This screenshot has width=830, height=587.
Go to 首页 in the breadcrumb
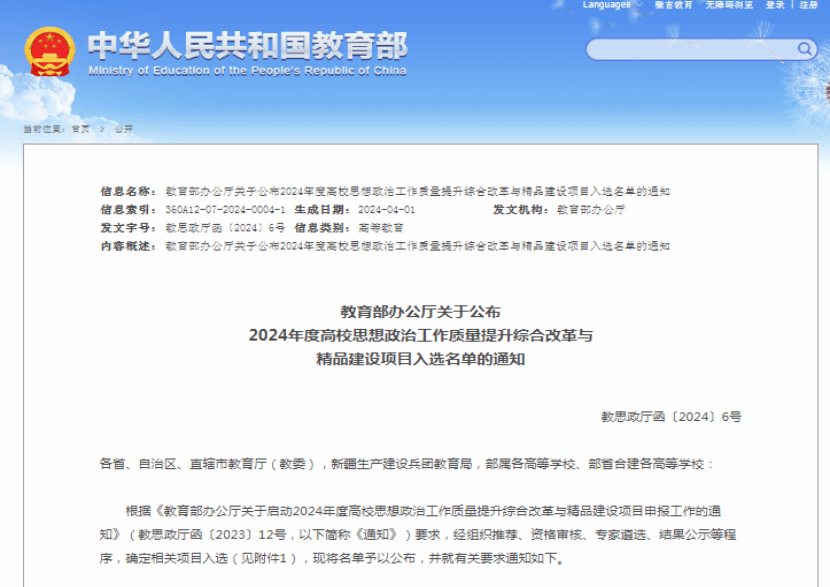(x=80, y=129)
